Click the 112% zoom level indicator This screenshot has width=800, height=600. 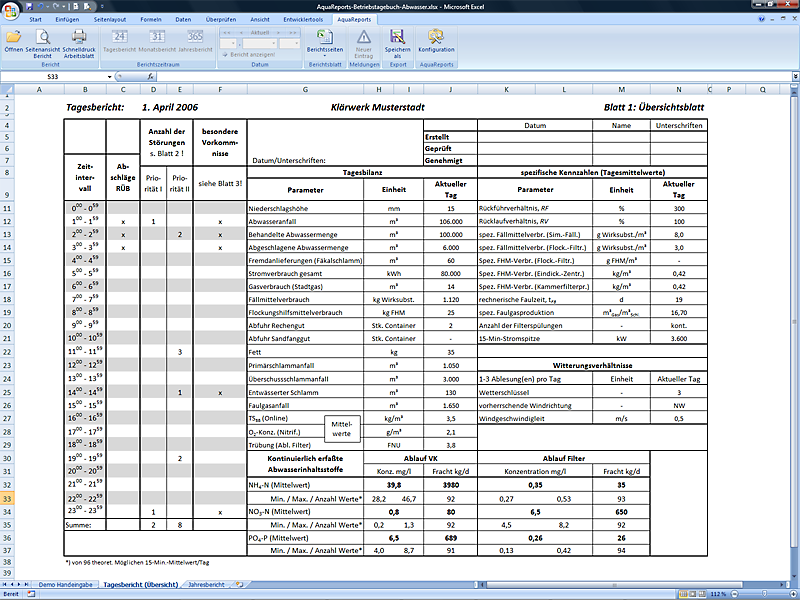[x=718, y=594]
